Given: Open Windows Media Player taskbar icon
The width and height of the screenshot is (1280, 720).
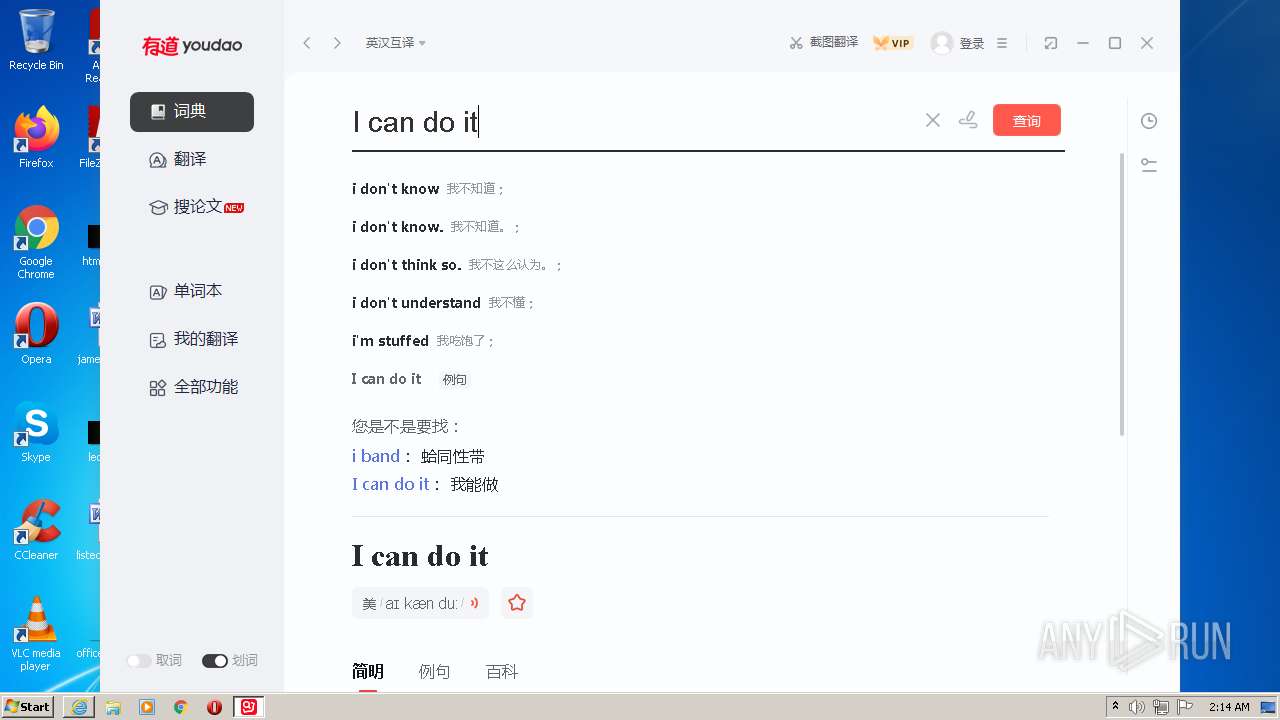Looking at the screenshot, I should [147, 707].
